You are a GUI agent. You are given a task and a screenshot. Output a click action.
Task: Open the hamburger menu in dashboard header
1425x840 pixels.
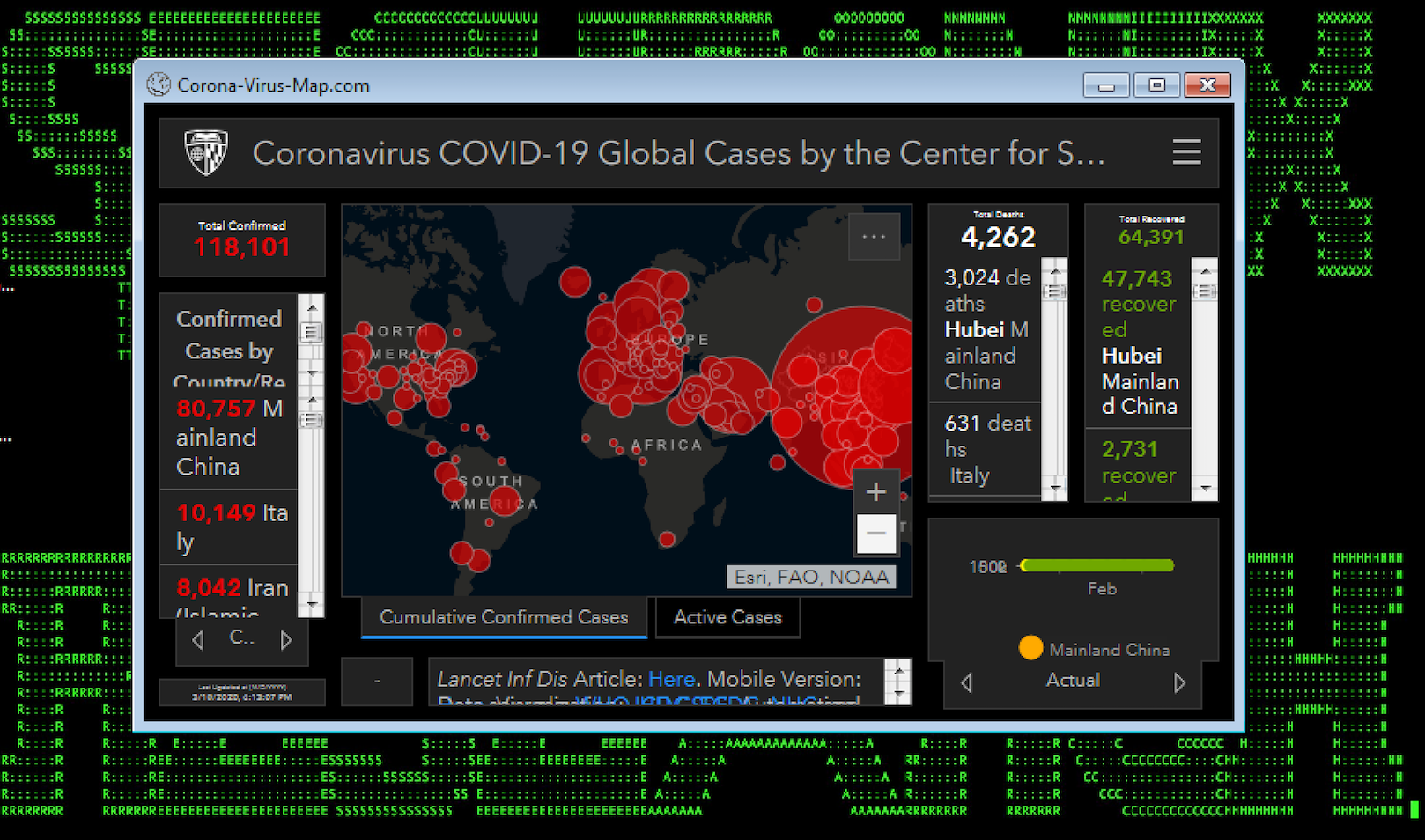click(1186, 152)
